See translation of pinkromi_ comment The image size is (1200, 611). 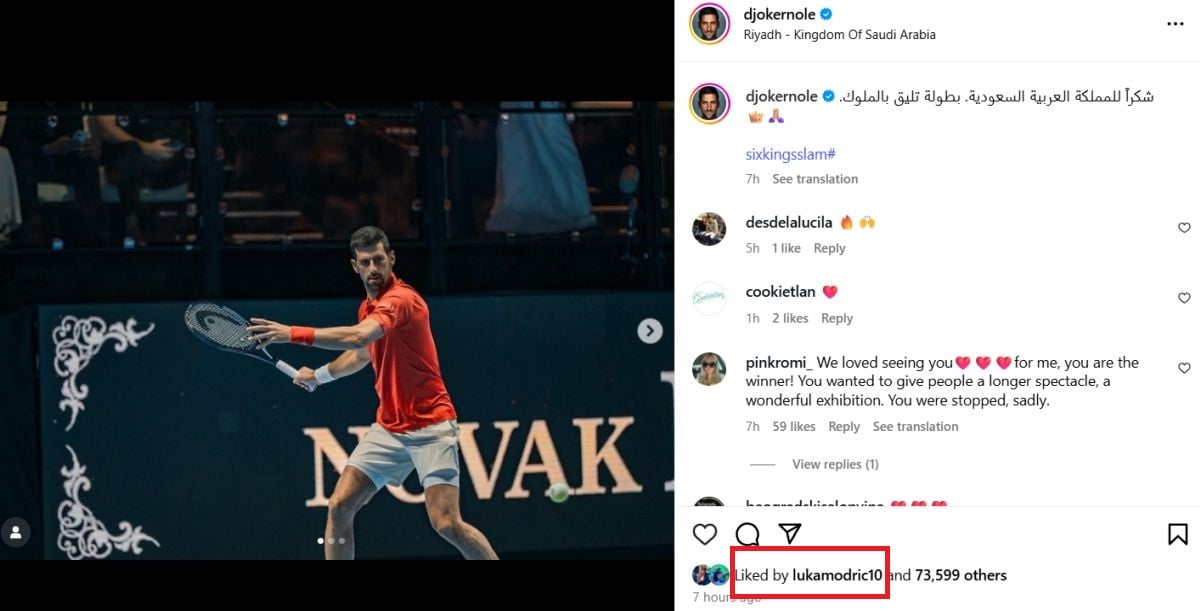(x=915, y=426)
